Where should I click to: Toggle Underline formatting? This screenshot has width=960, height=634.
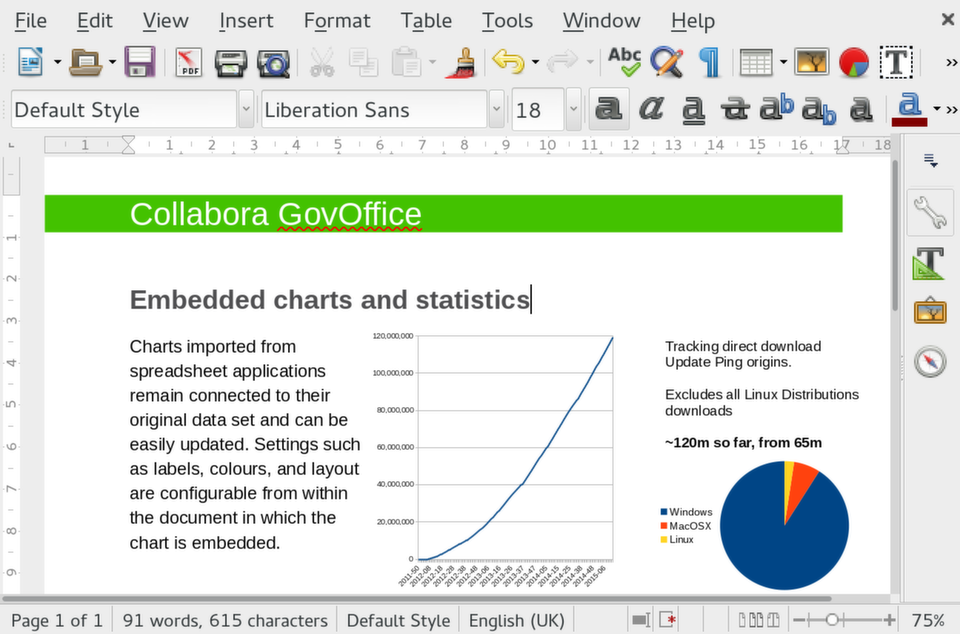point(693,109)
